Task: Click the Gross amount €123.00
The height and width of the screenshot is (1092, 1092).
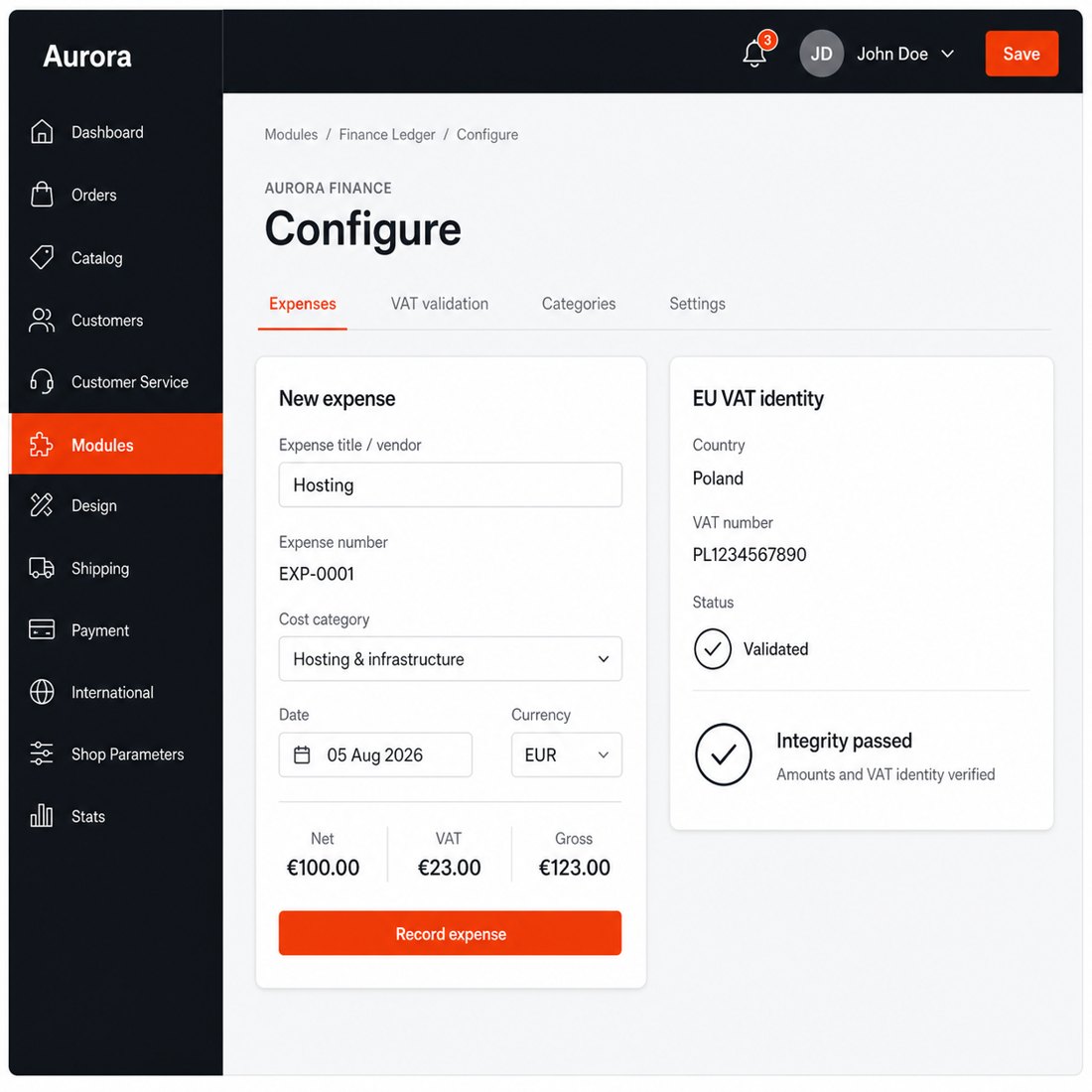Action: pos(575,867)
